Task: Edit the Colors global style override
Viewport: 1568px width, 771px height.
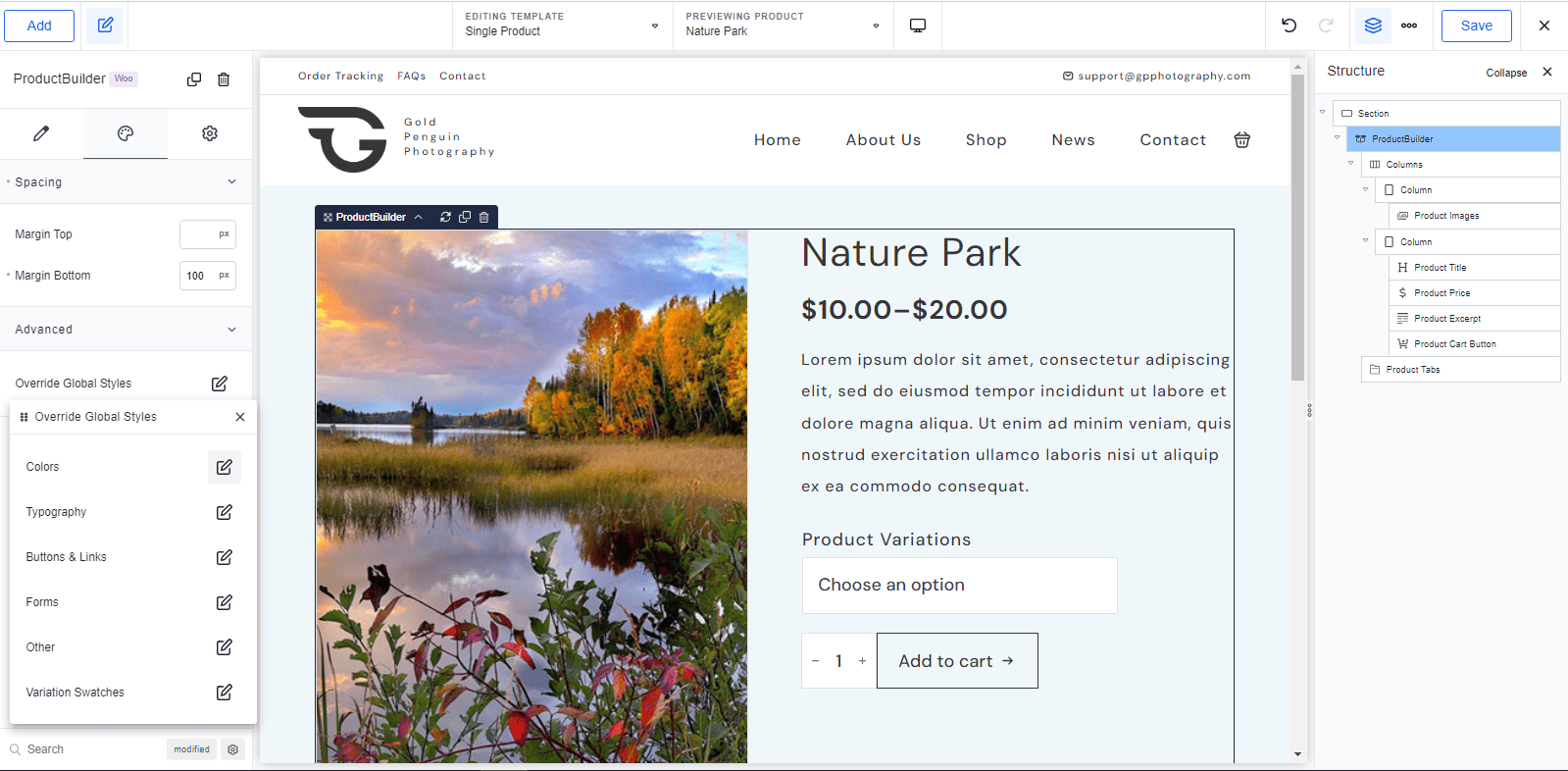Action: click(x=224, y=467)
